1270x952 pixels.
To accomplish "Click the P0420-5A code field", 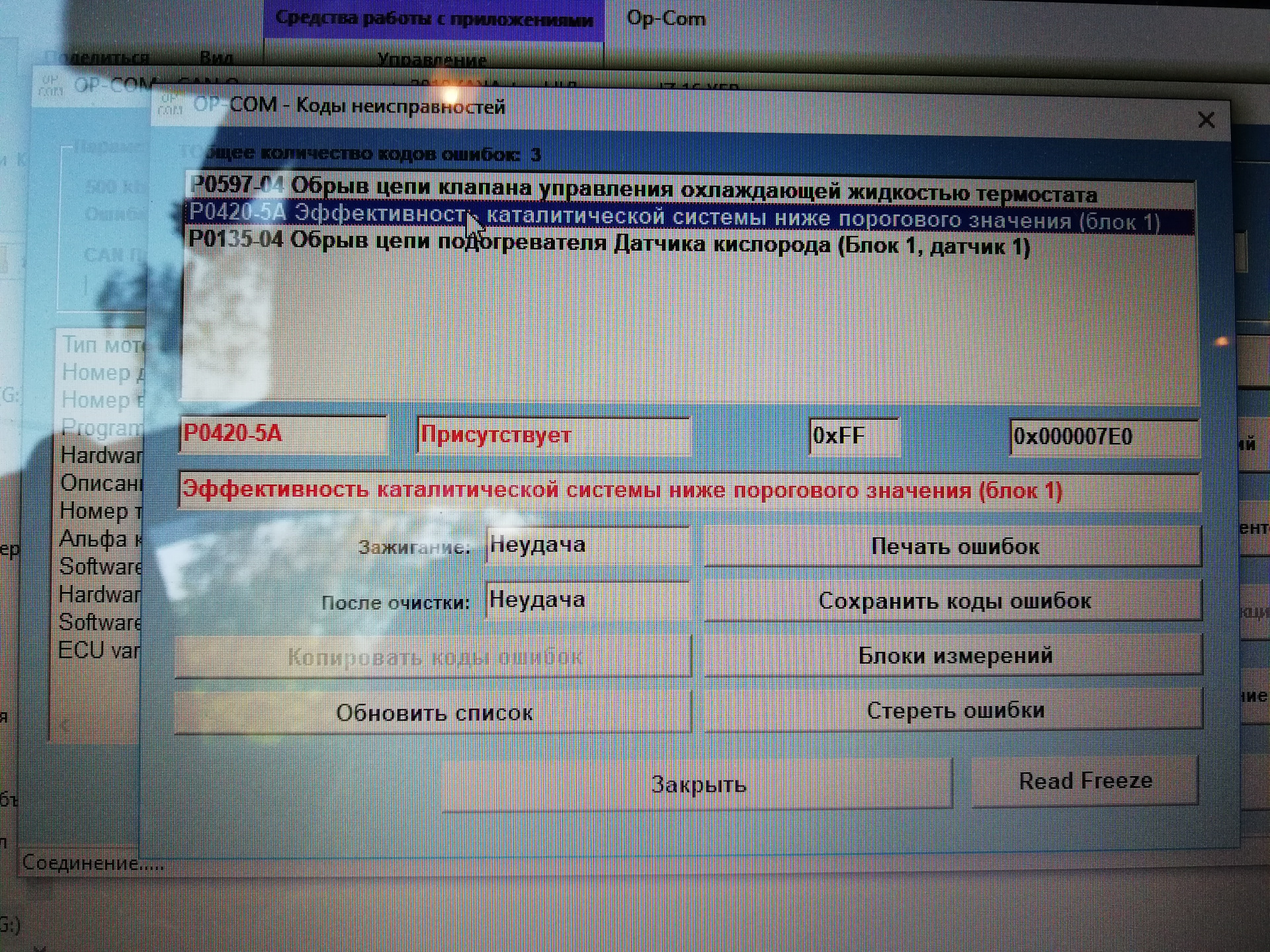I will point(283,434).
